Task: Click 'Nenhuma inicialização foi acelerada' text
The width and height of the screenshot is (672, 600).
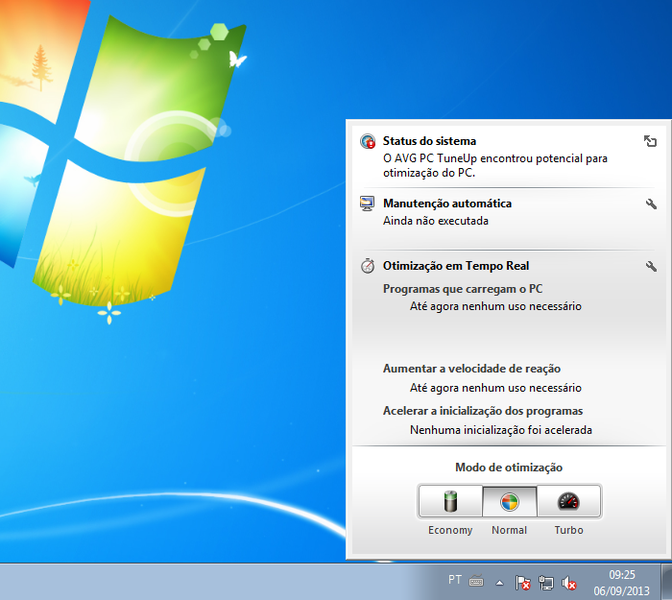Action: coord(501,430)
